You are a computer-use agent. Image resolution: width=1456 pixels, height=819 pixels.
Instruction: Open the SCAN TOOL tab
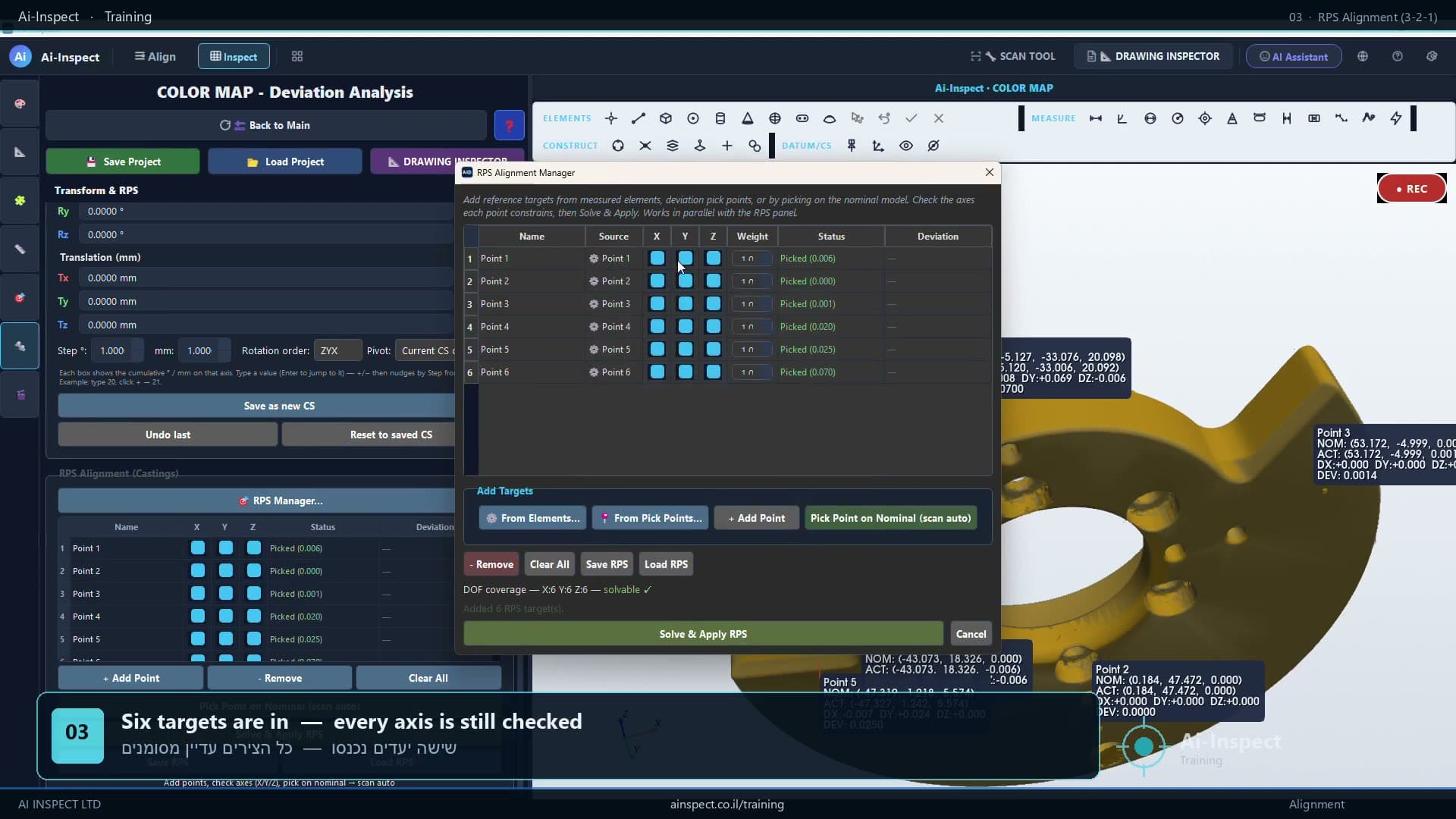[x=1012, y=56]
